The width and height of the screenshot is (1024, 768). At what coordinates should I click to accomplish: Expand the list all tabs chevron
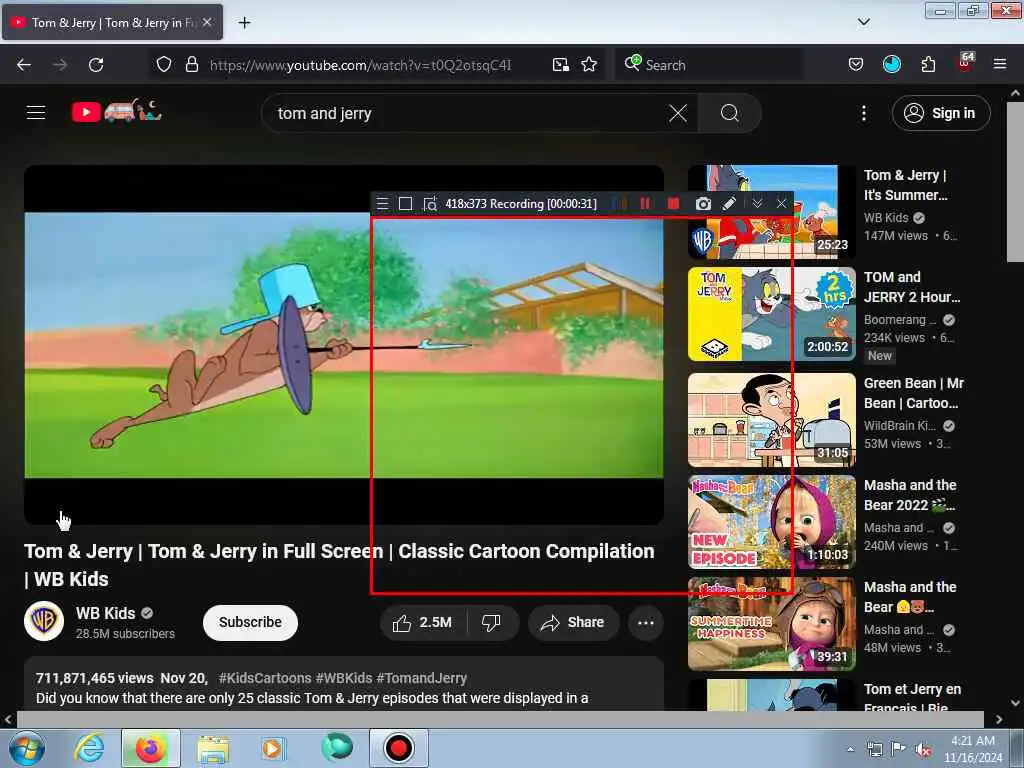[x=863, y=22]
